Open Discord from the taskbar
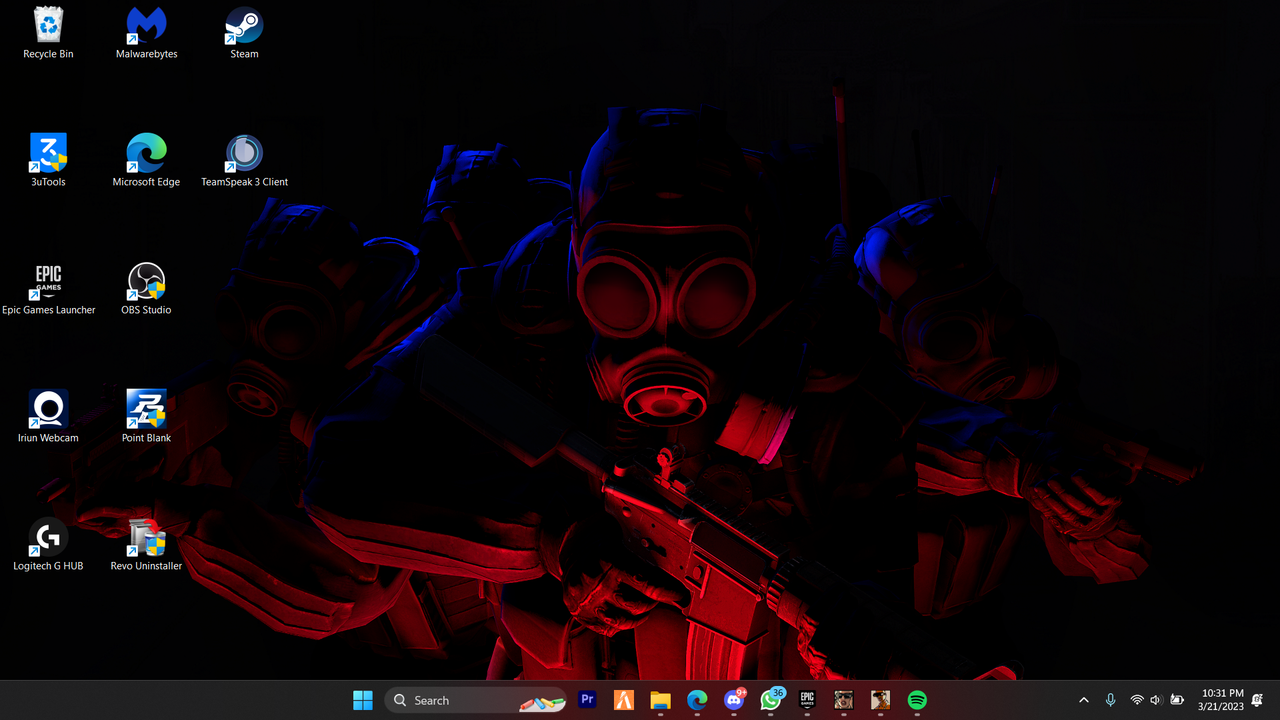The height and width of the screenshot is (720, 1280). [x=734, y=700]
